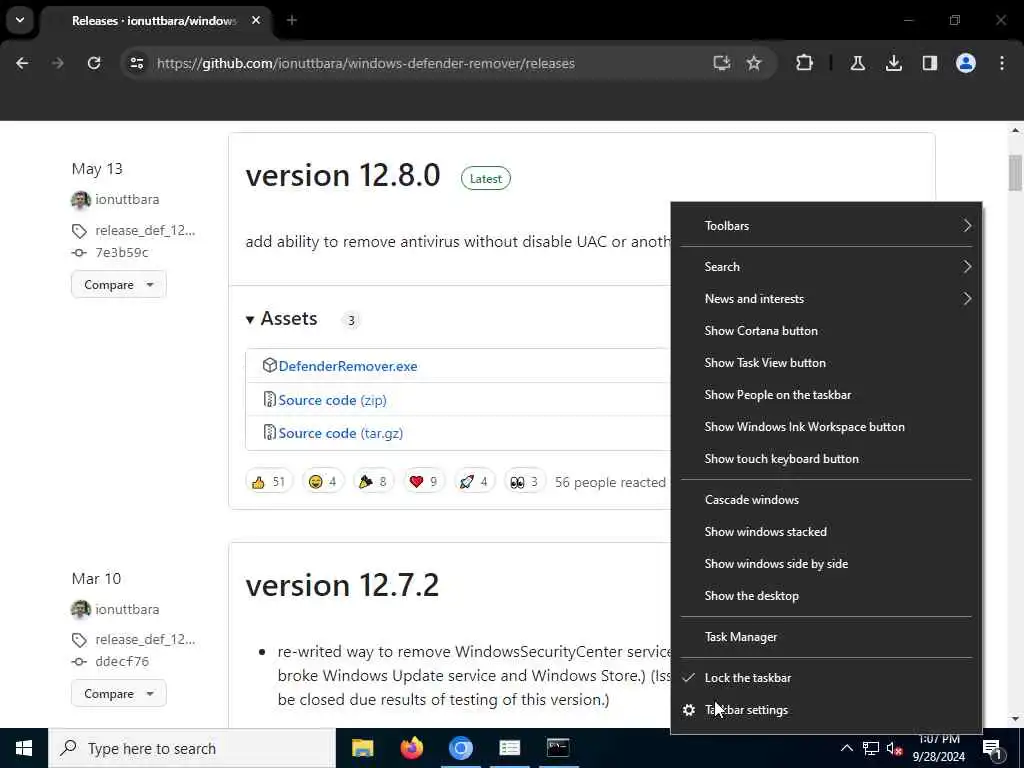The height and width of the screenshot is (768, 1024).
Task: Open Compare dropdown for version 12.8.0
Action: 119,285
